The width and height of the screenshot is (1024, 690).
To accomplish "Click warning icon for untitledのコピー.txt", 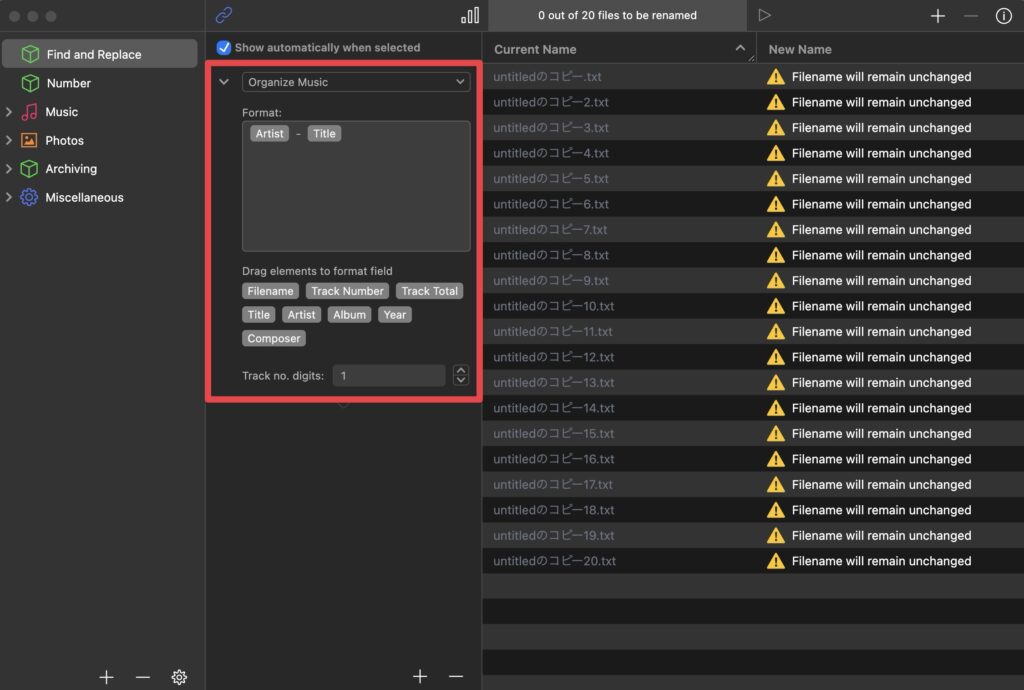I will point(775,77).
